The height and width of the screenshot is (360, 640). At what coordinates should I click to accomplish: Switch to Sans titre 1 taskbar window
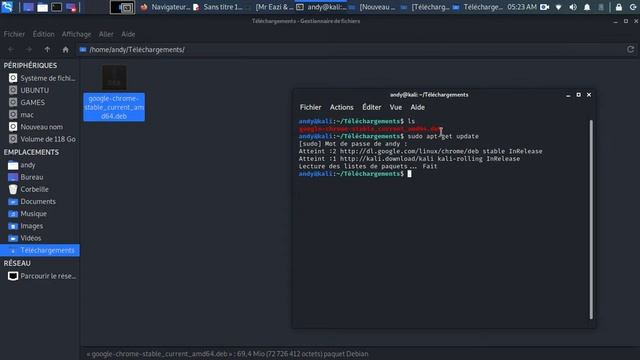tap(218, 7)
